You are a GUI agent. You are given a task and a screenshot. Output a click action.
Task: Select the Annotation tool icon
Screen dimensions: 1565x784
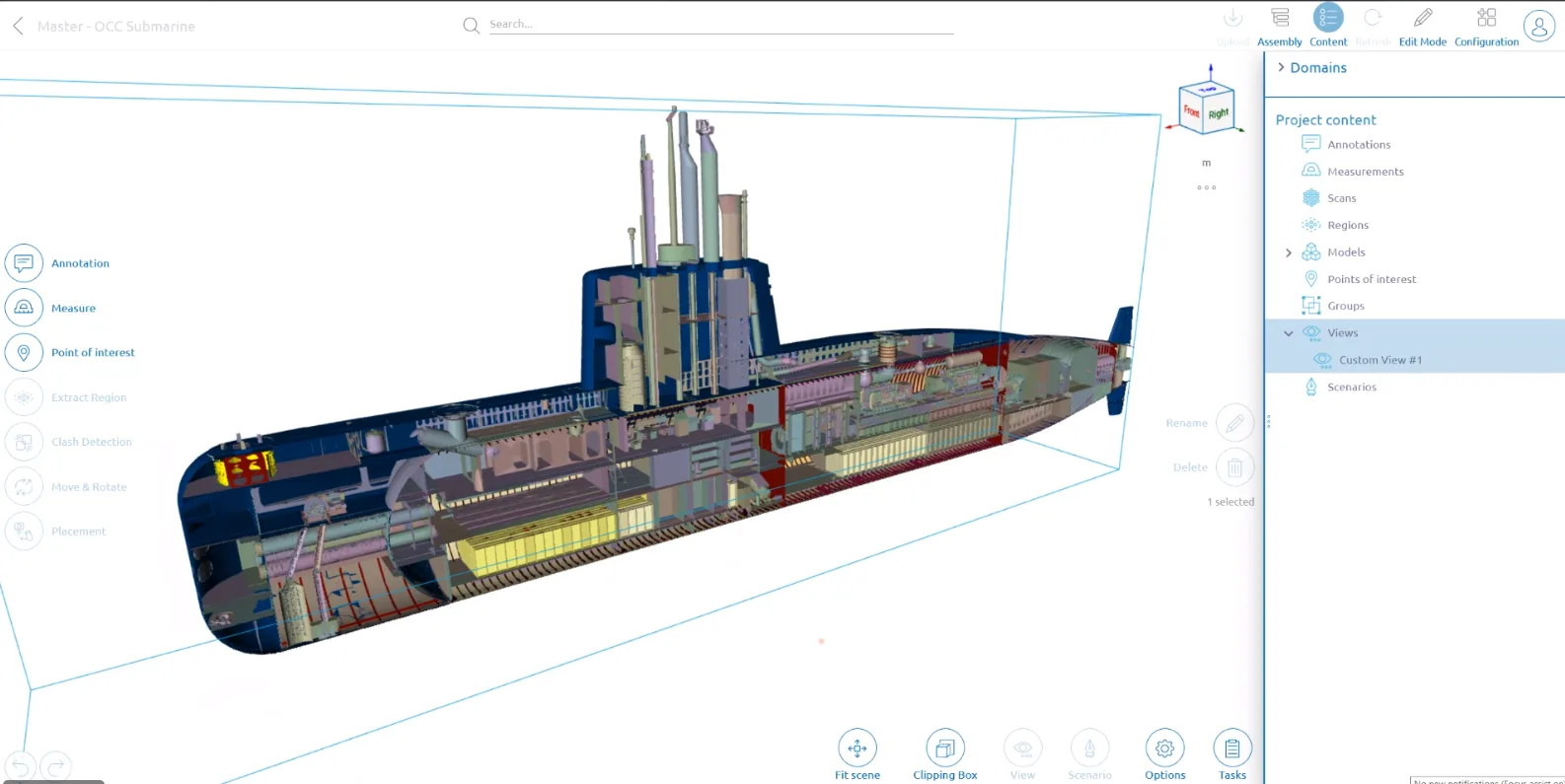pos(24,263)
